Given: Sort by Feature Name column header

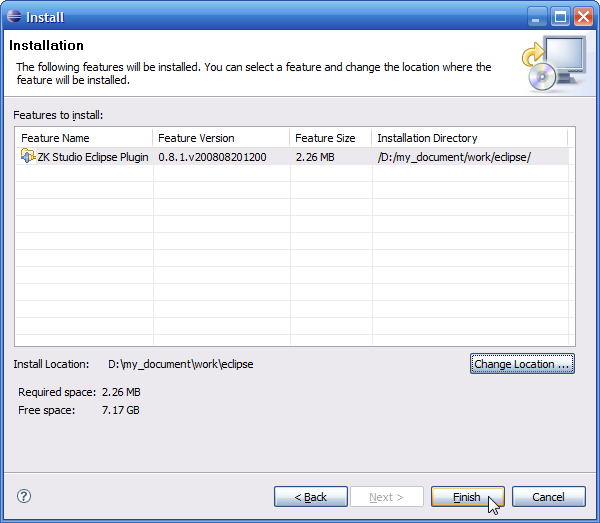Looking at the screenshot, I should (84, 138).
